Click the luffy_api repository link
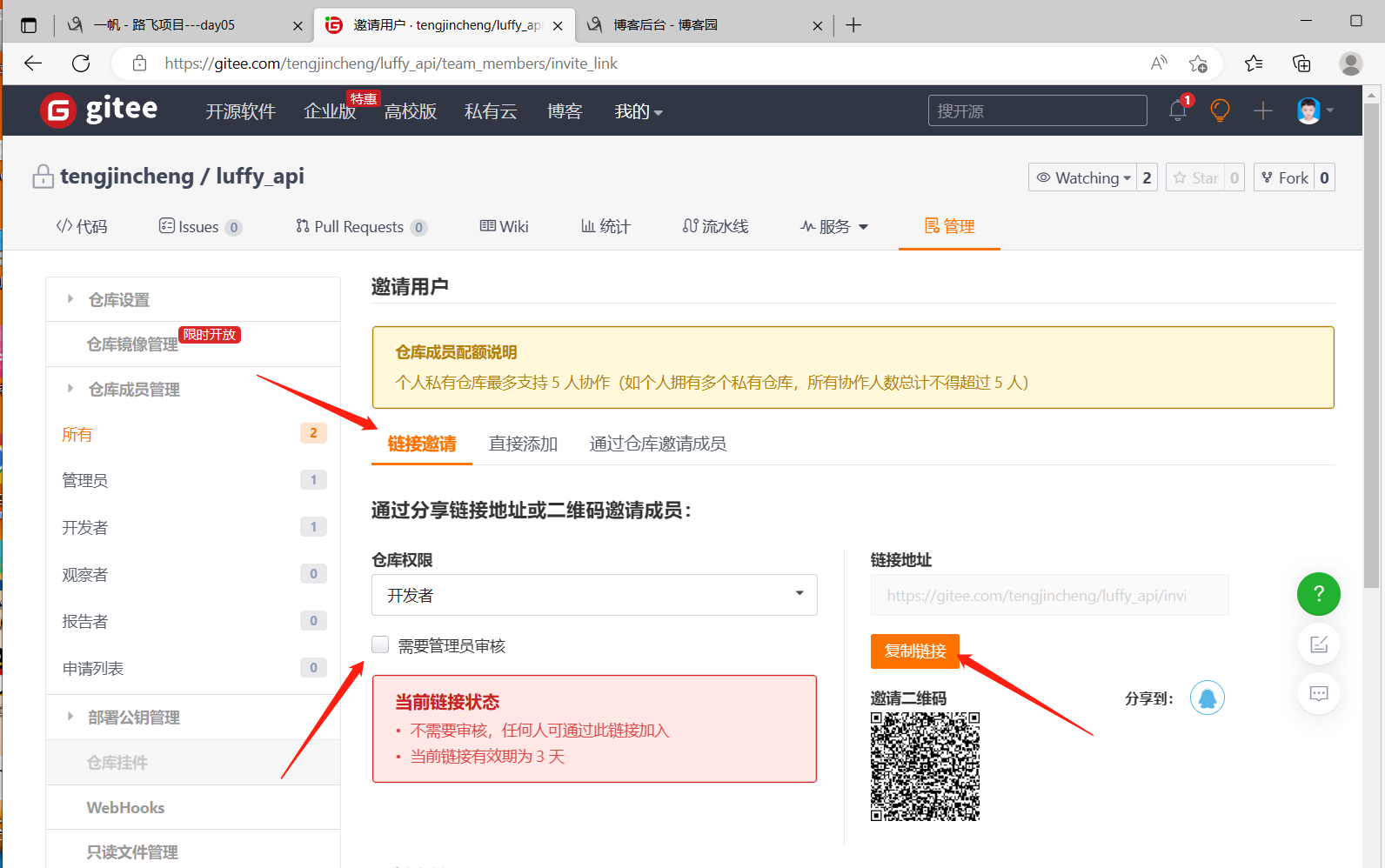The width and height of the screenshot is (1385, 868). (260, 177)
